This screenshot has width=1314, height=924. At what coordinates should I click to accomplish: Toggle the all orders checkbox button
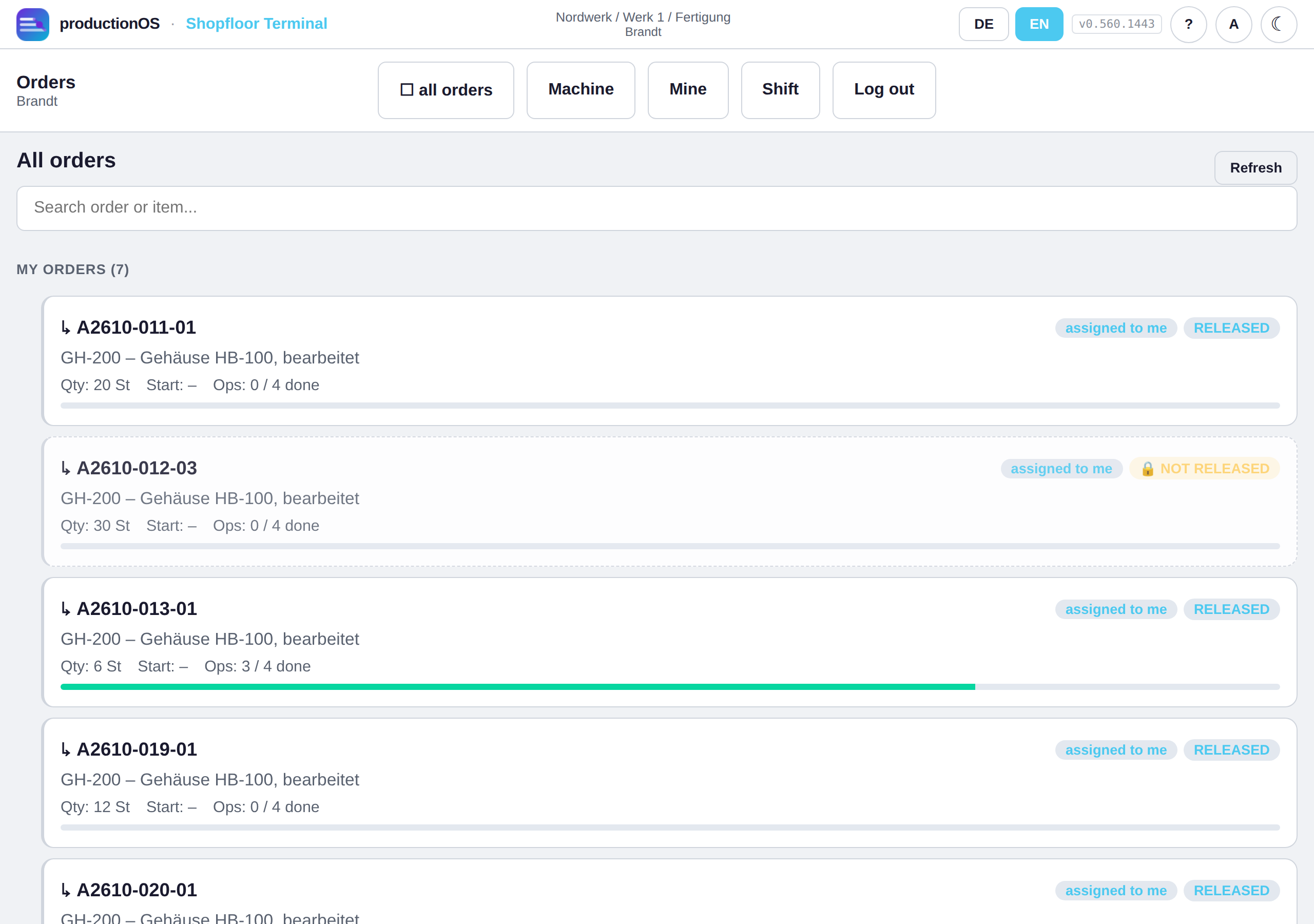point(446,90)
